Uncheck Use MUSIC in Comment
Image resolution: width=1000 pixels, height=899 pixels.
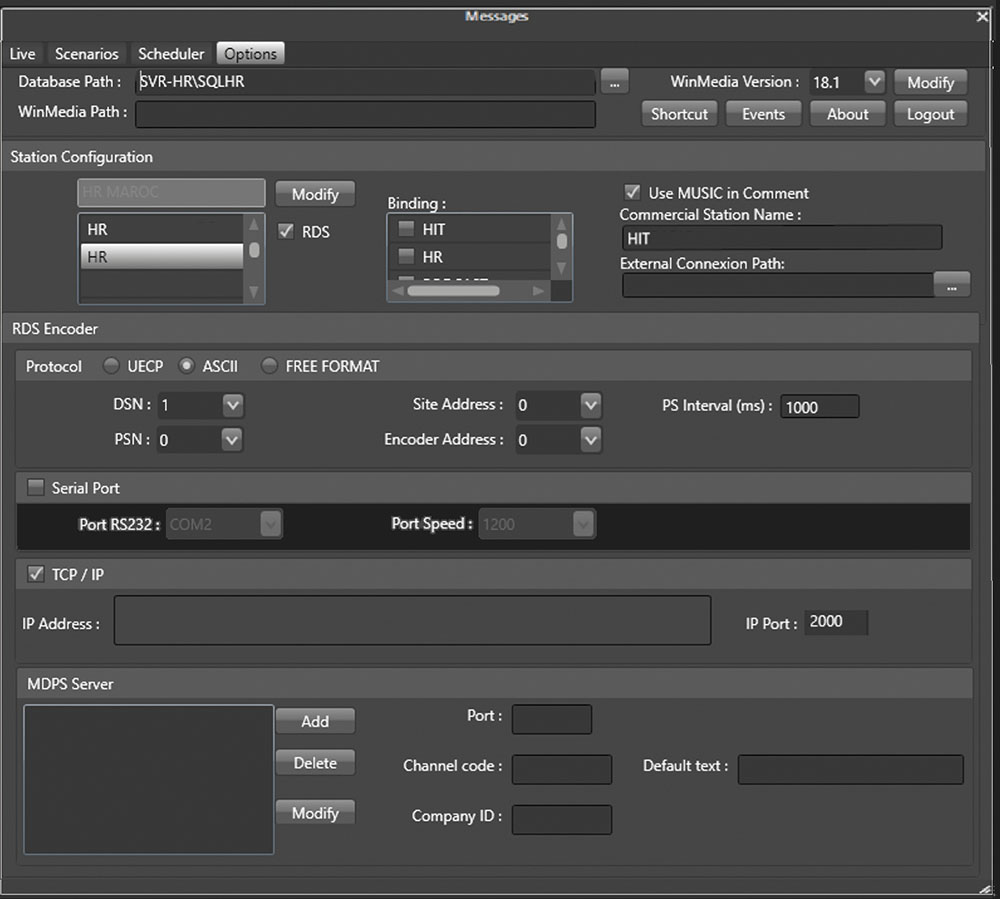point(632,192)
